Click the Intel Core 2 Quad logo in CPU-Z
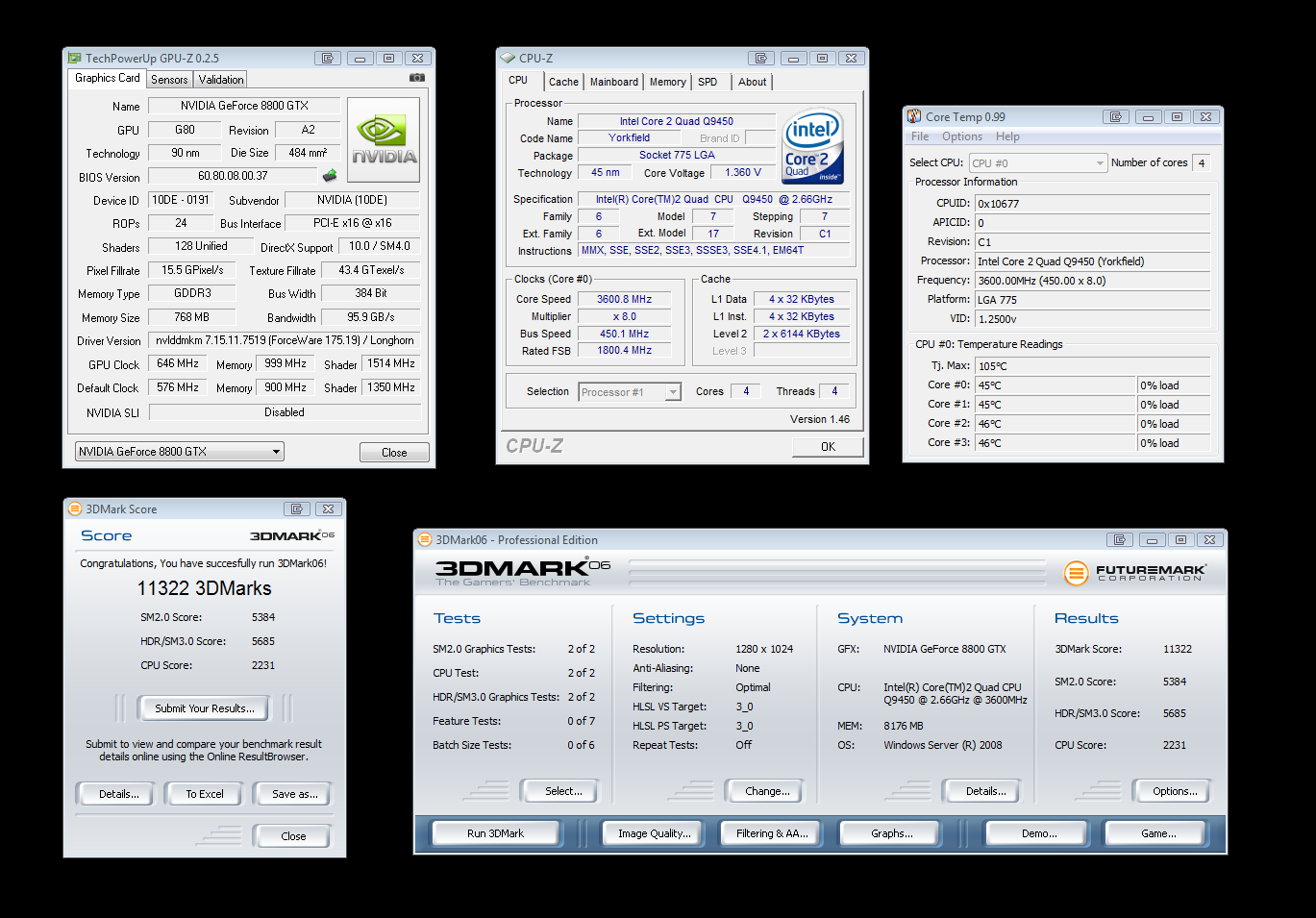 click(x=812, y=145)
